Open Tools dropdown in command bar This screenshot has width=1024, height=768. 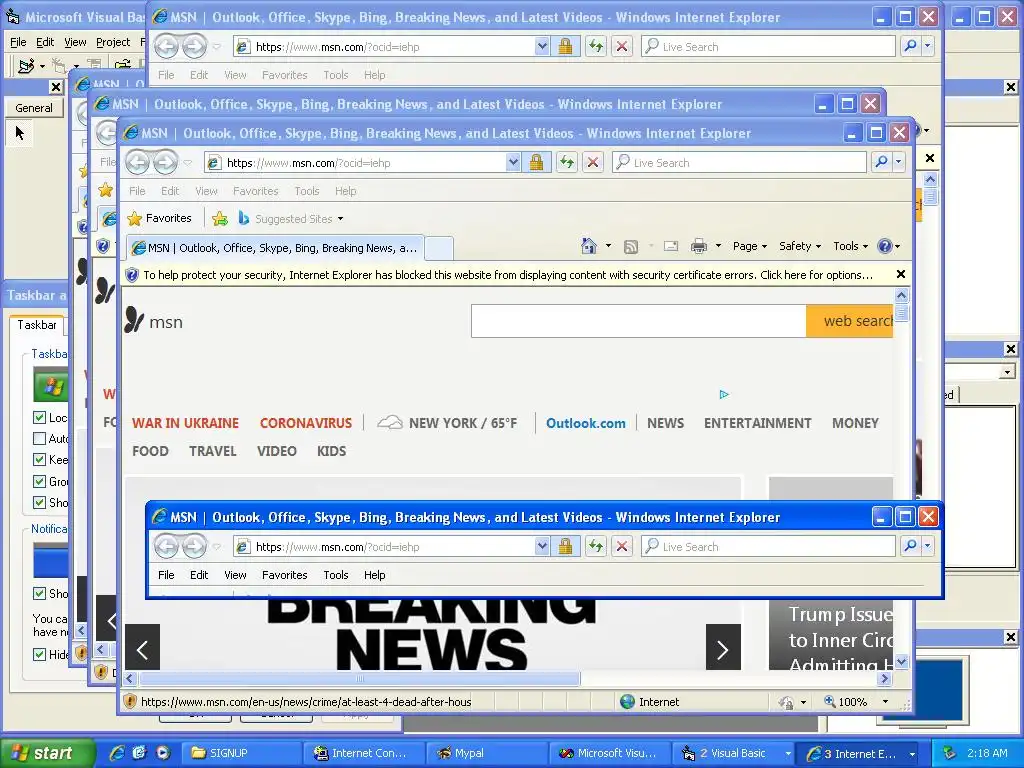(850, 246)
